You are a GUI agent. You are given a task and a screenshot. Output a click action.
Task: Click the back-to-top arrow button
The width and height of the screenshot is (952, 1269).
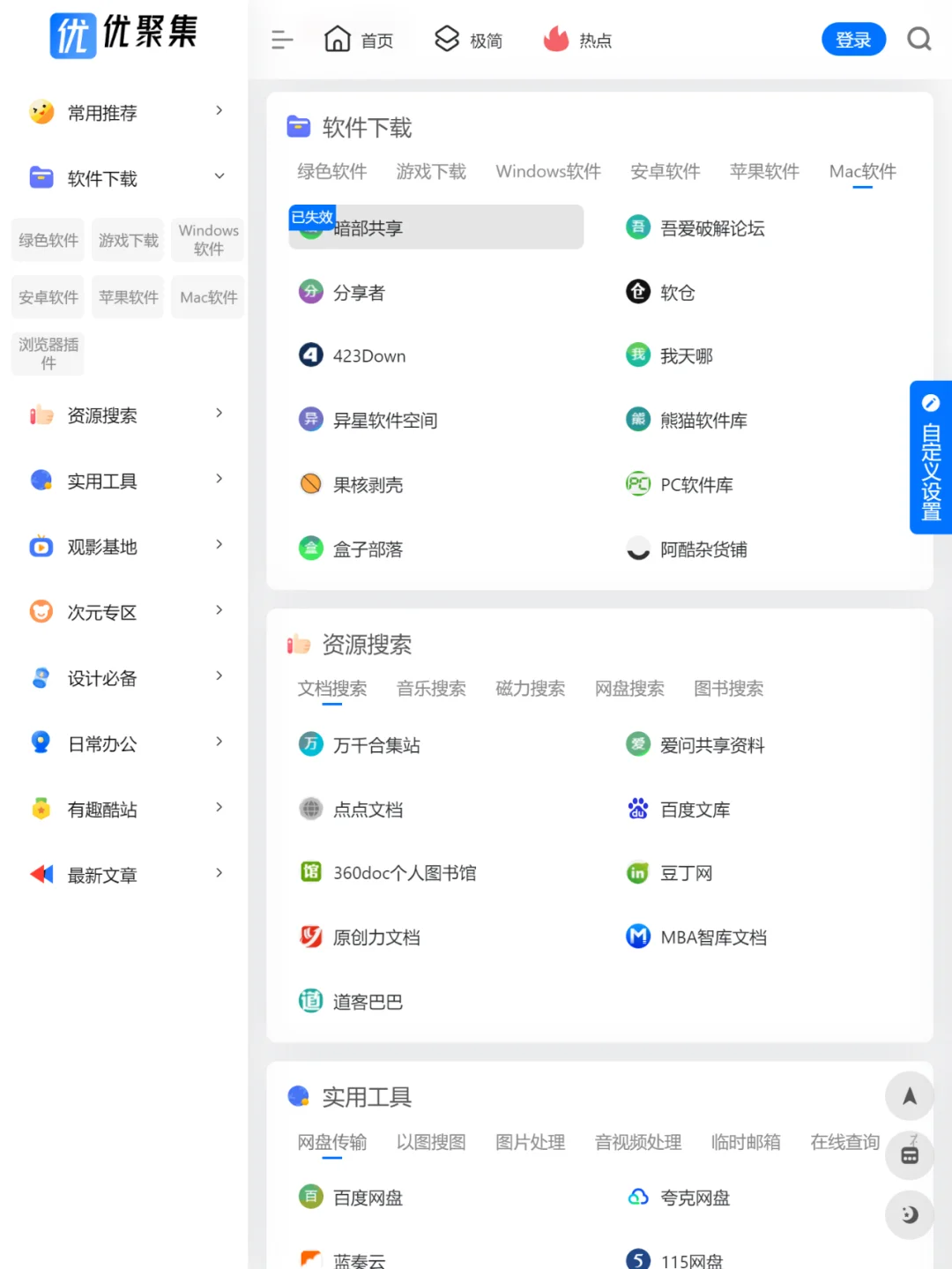point(910,1096)
